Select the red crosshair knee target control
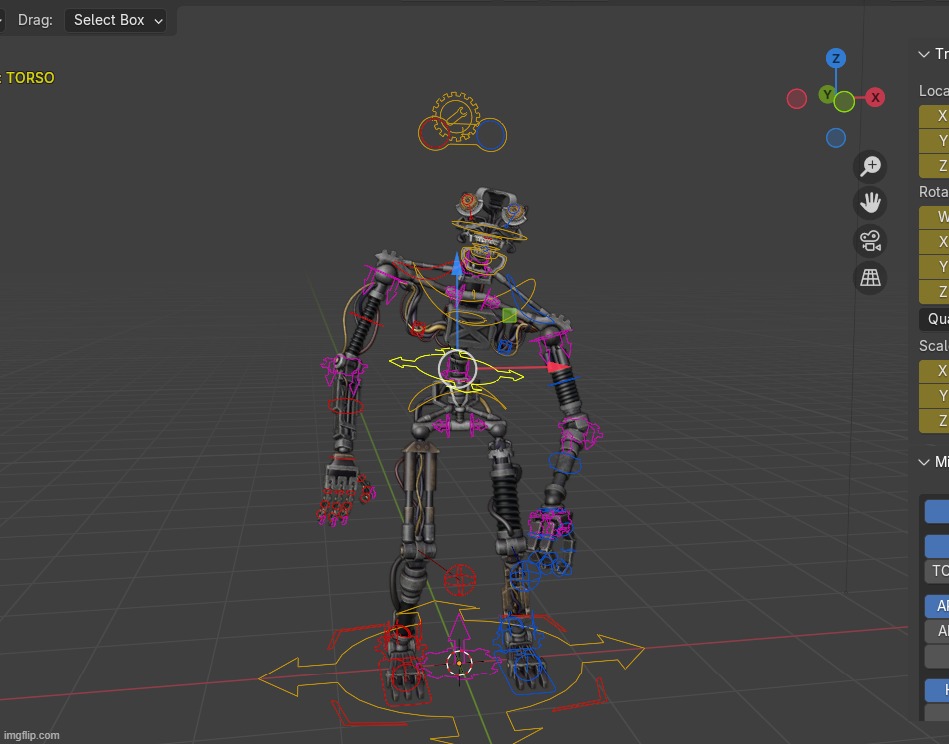The image size is (949, 744). tap(460, 580)
